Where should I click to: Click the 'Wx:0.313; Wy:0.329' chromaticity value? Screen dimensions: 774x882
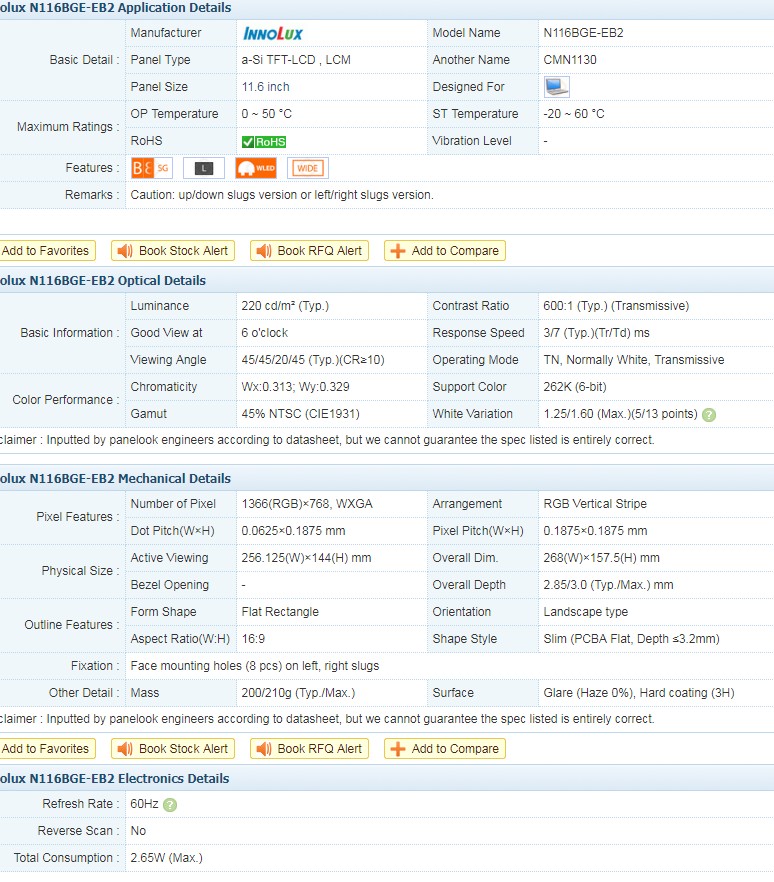tap(295, 386)
